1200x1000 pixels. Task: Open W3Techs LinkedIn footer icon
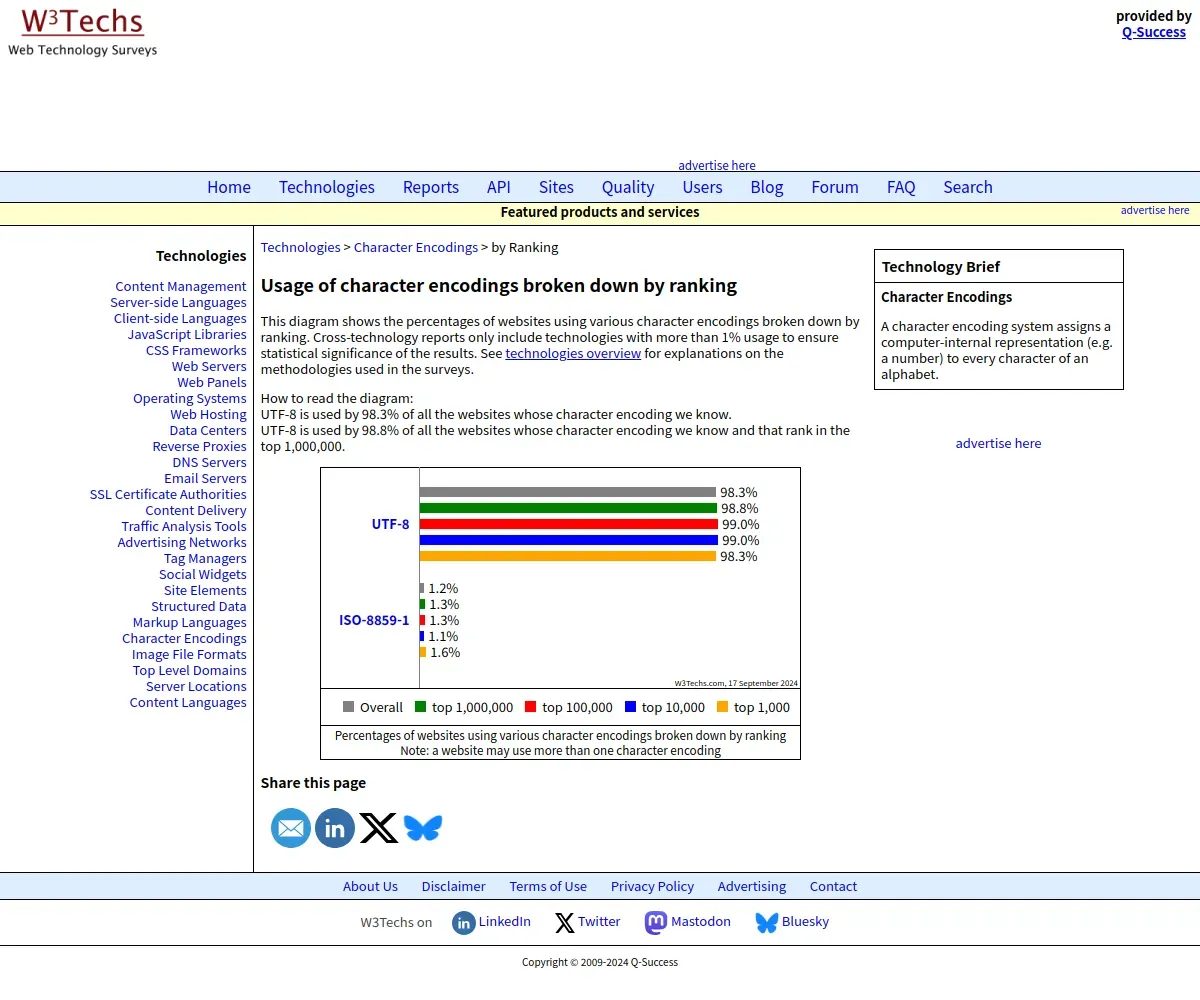pyautogui.click(x=463, y=922)
